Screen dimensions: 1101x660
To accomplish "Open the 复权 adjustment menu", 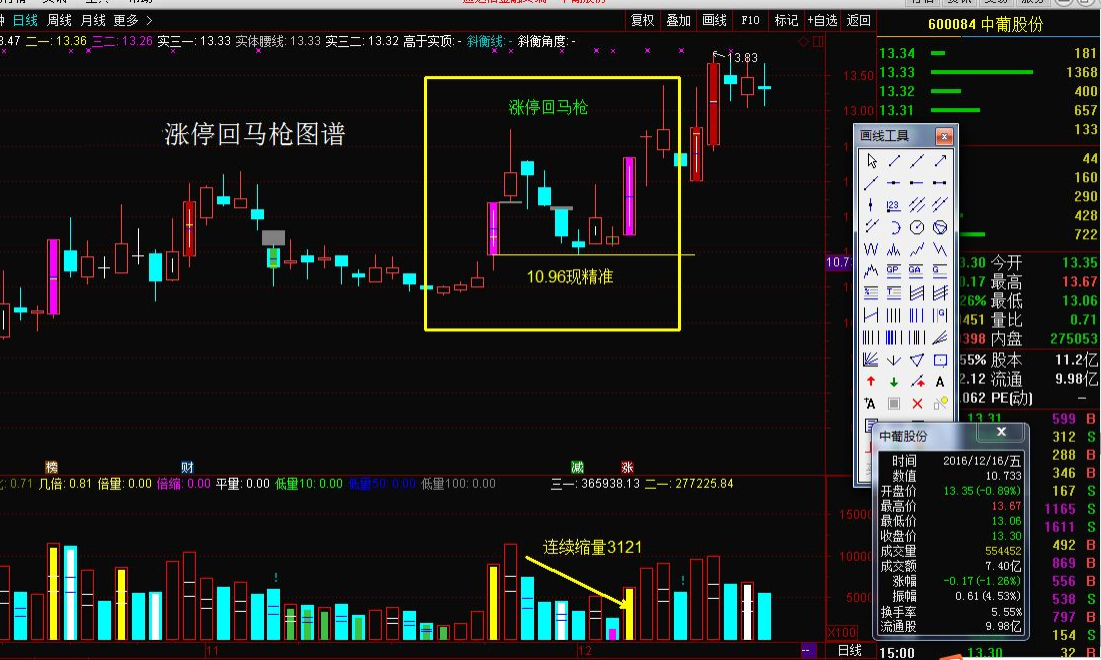I will point(643,21).
